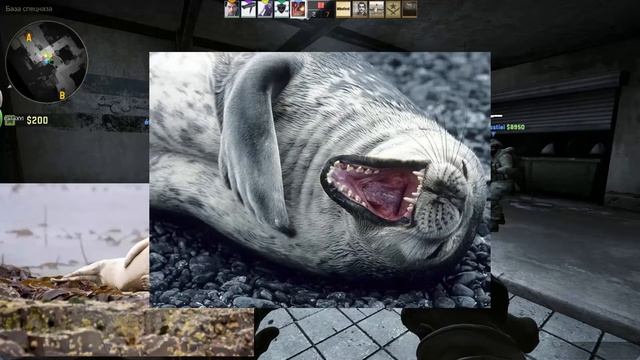Click the dark shield emblem avatar
The width and height of the screenshot is (640, 360).
[x=282, y=9]
